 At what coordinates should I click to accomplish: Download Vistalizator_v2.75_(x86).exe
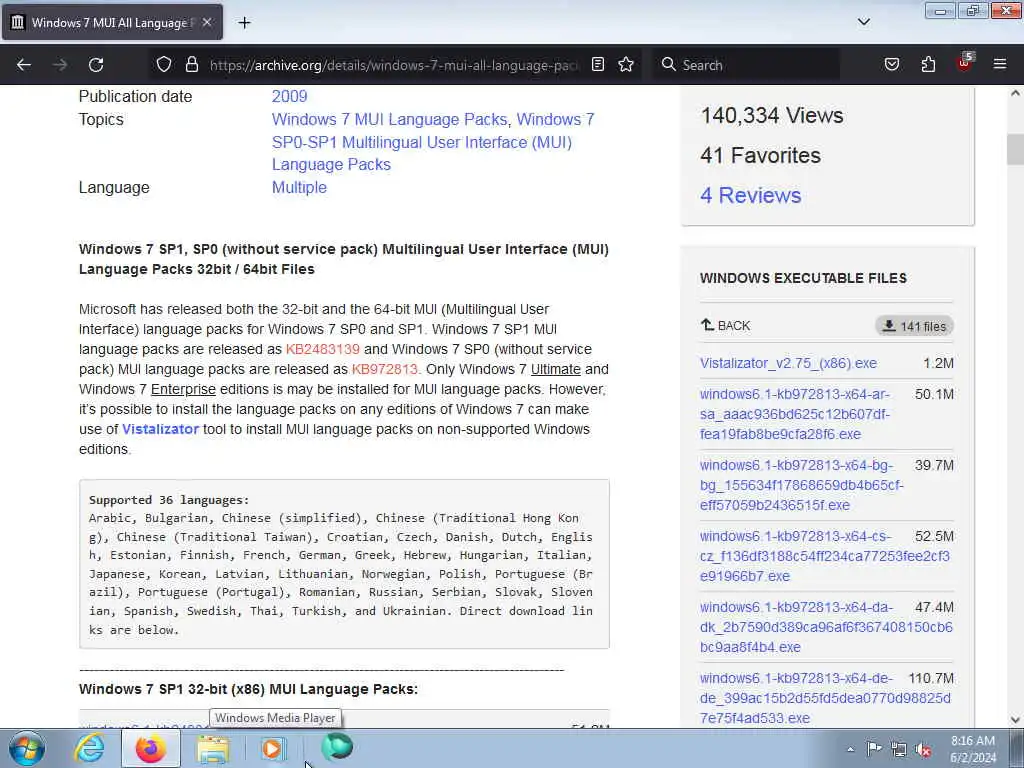788,363
